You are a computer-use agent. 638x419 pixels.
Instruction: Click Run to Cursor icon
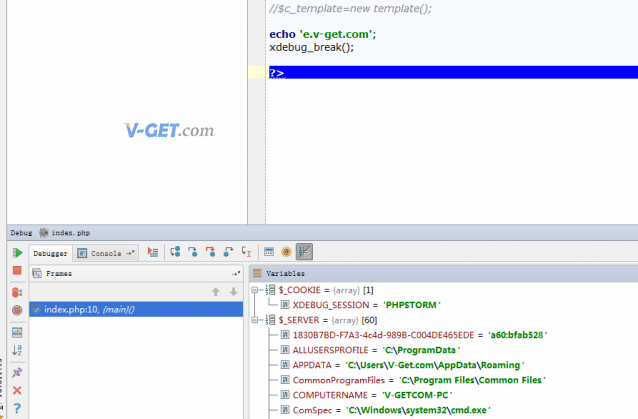[246, 252]
